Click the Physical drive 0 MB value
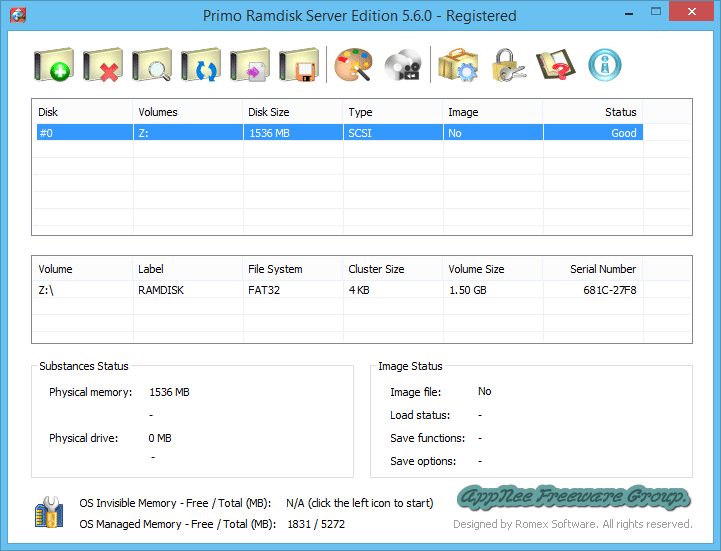Screen dimensions: 721x551 pyautogui.click(x=160, y=438)
